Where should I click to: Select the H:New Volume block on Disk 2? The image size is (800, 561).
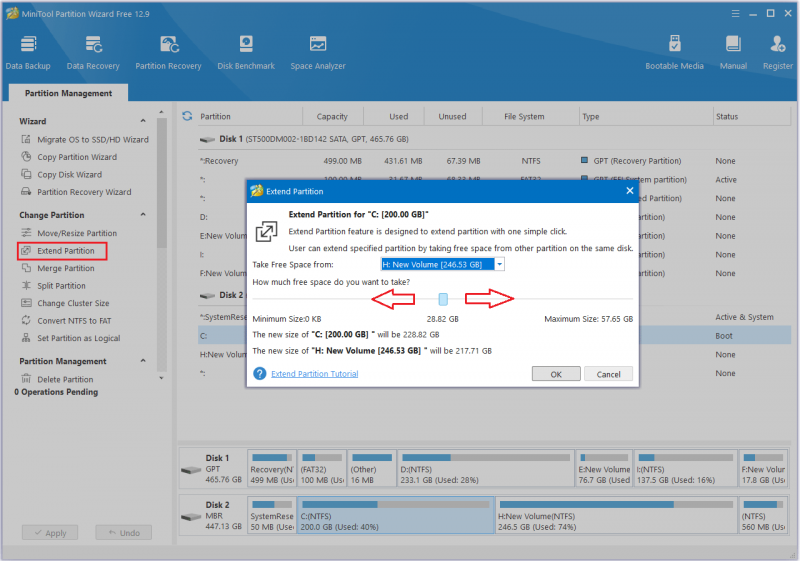(616, 515)
